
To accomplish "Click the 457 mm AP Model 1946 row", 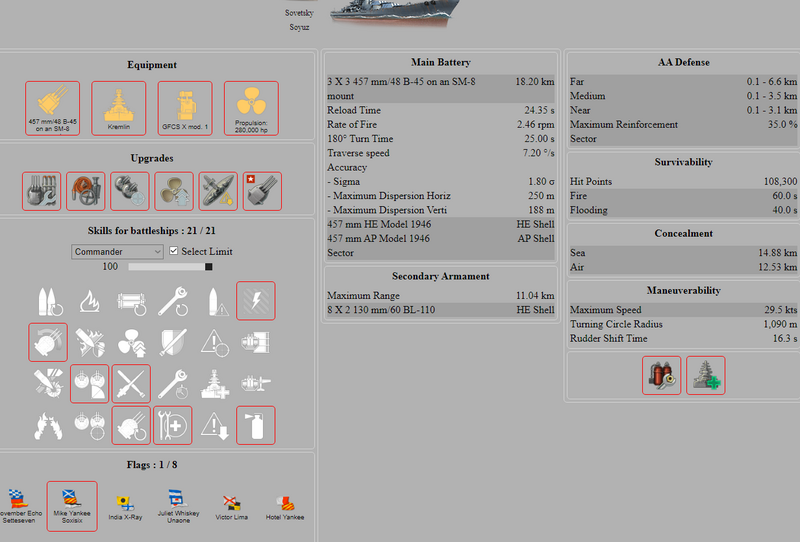I will (x=441, y=240).
